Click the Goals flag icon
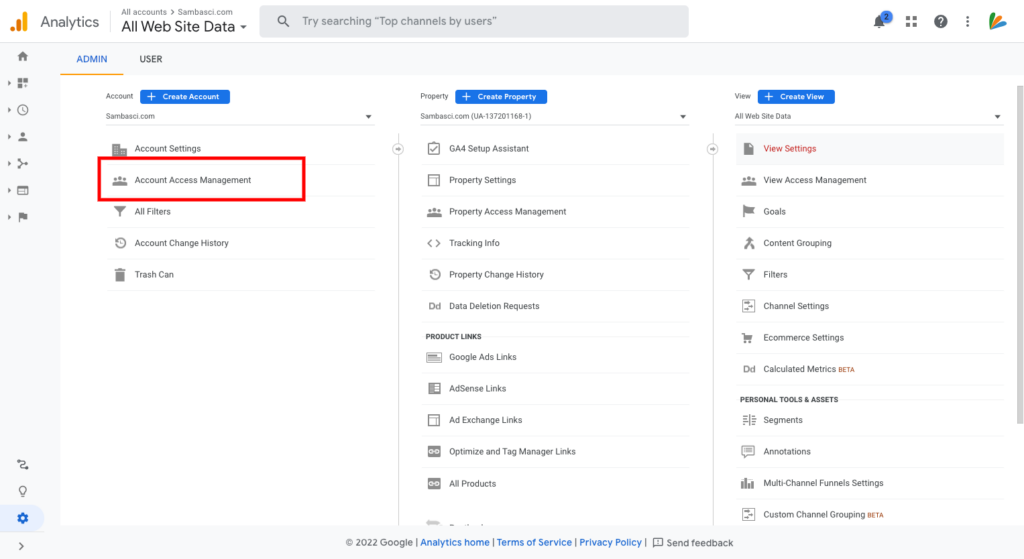This screenshot has height=559, width=1024. click(x=748, y=211)
